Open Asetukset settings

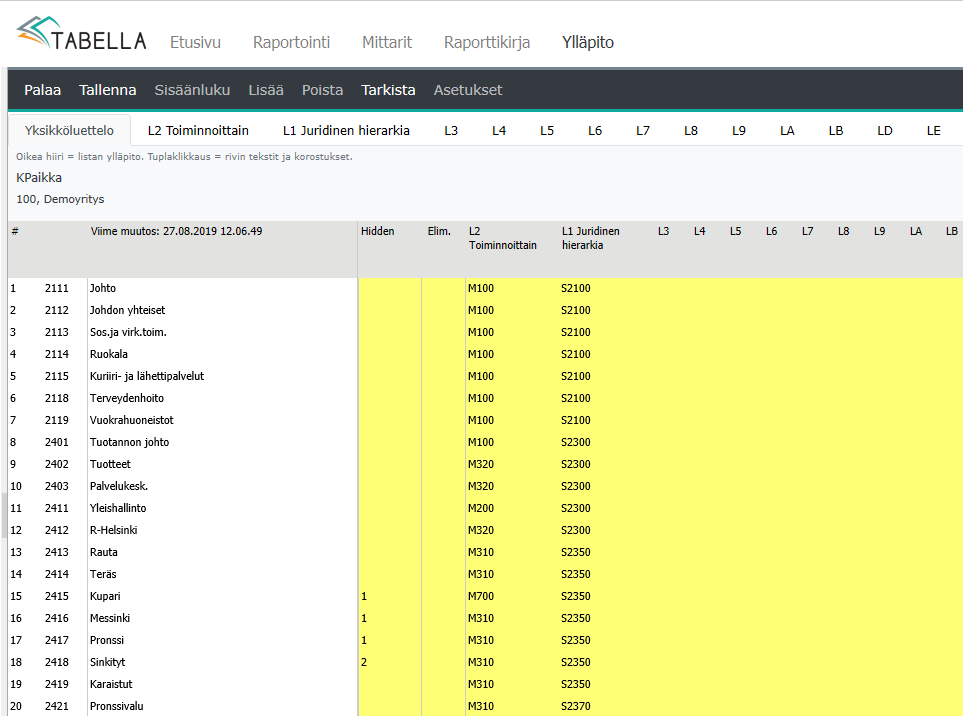(468, 90)
